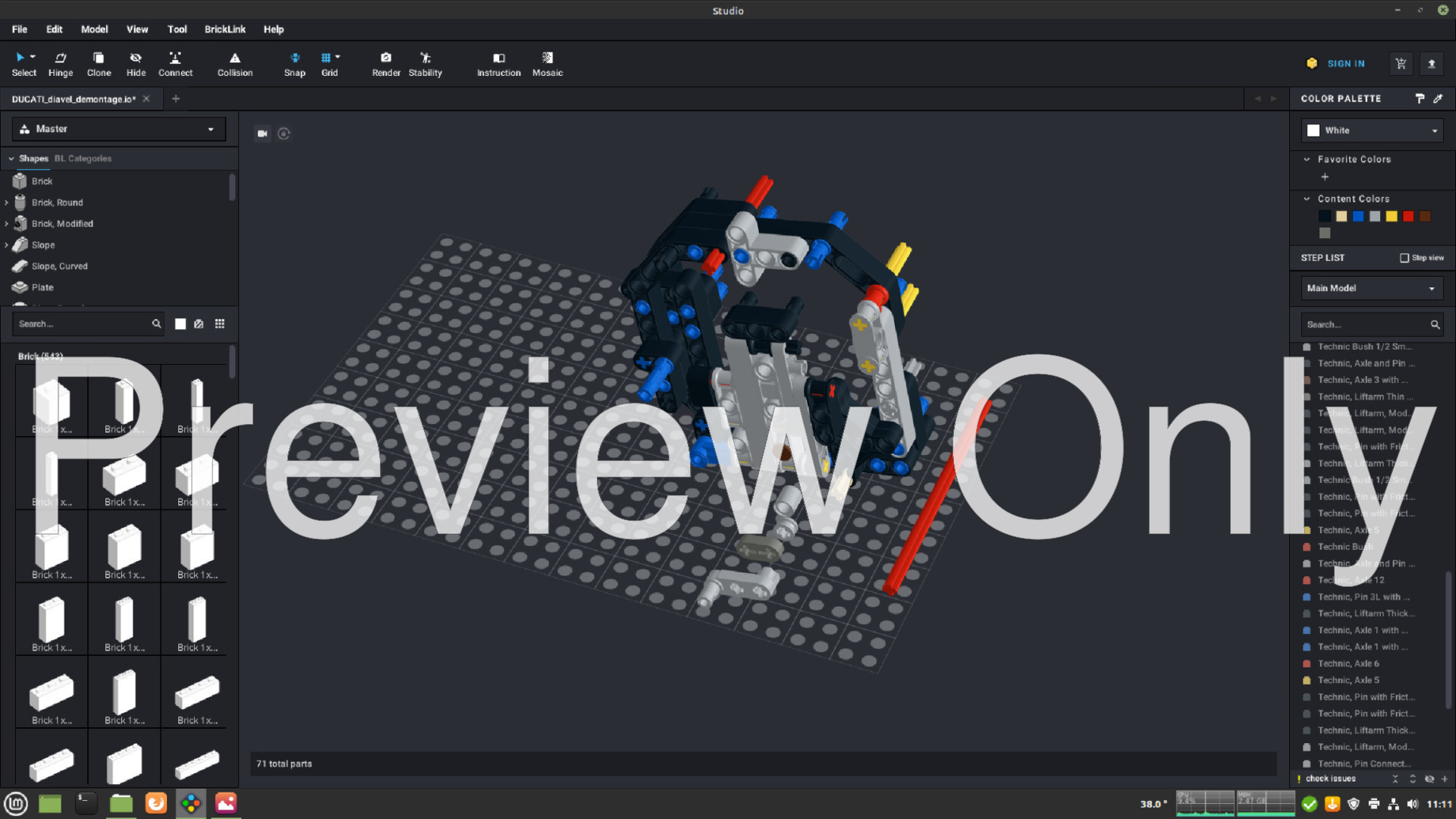Click the Tool menu in menu bar
Image resolution: width=1456 pixels, height=819 pixels.
click(x=177, y=29)
